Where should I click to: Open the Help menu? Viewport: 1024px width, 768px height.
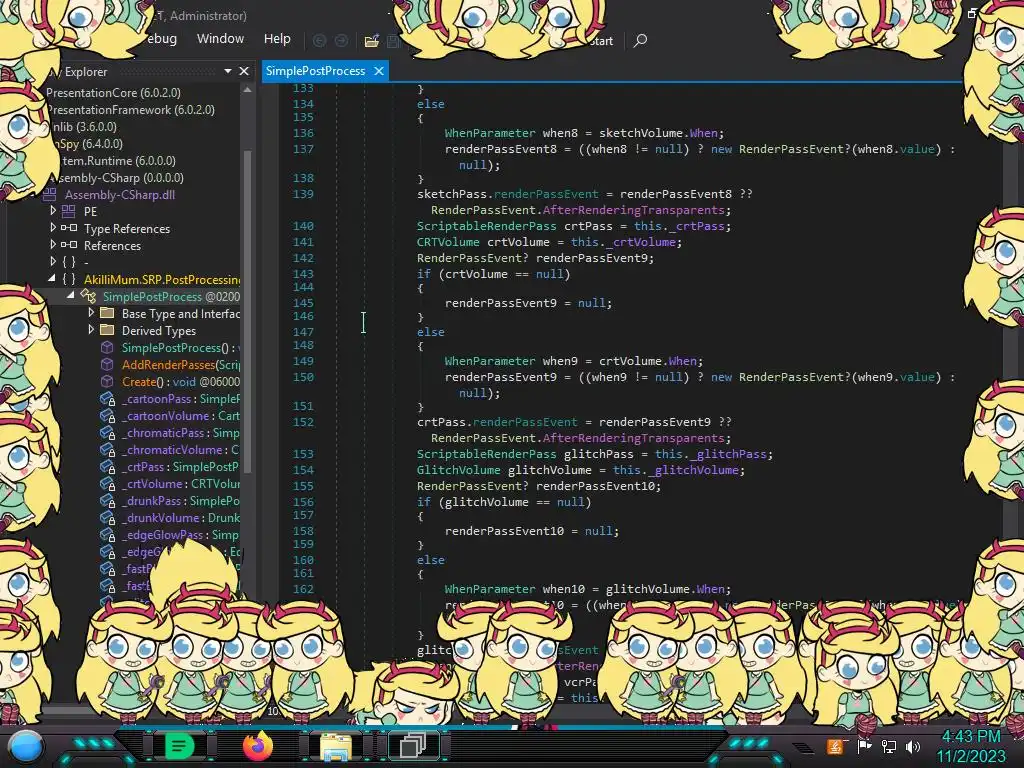click(x=277, y=39)
